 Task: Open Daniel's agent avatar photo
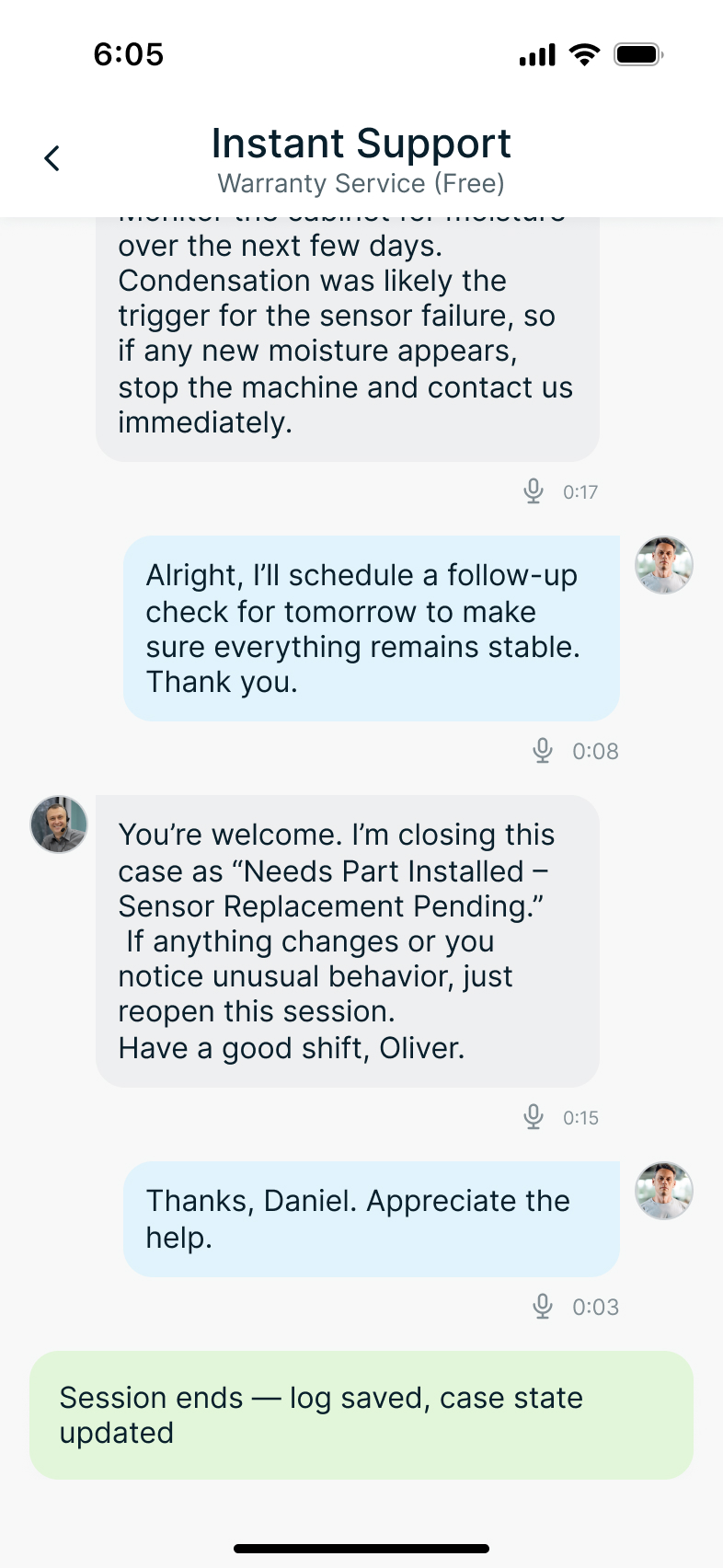click(59, 824)
